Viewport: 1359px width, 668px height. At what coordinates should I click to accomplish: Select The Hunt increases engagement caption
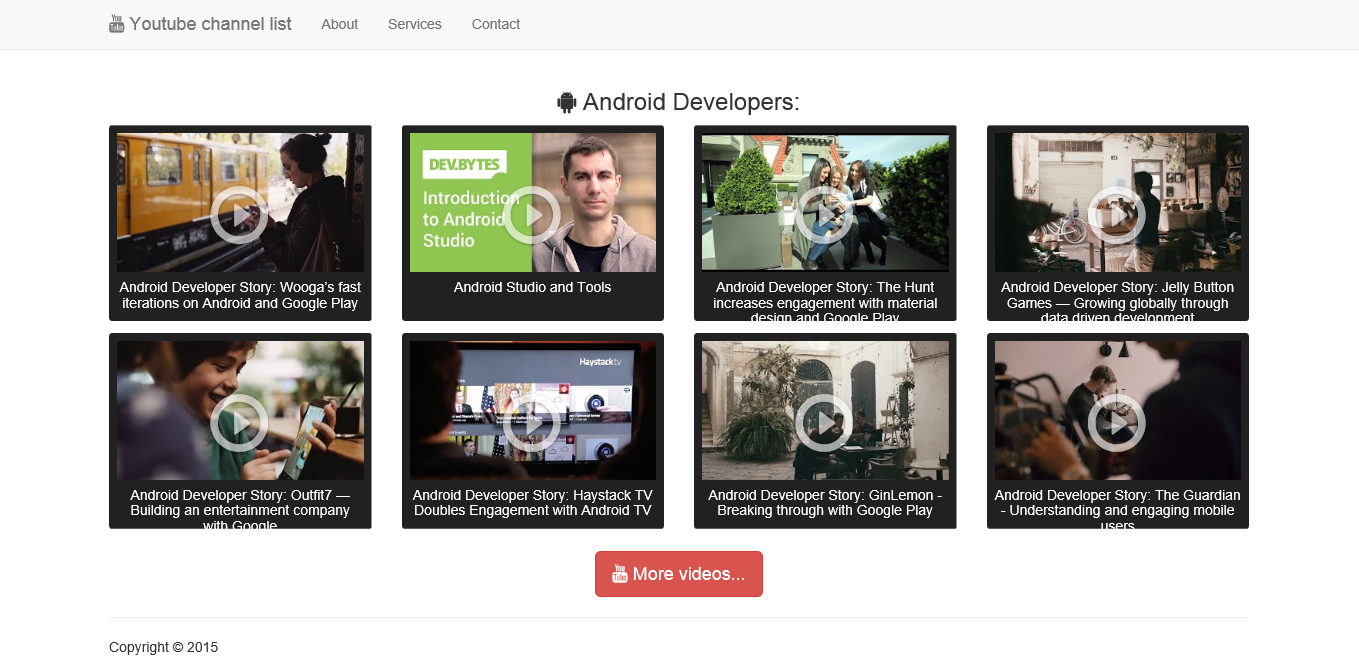(x=825, y=302)
